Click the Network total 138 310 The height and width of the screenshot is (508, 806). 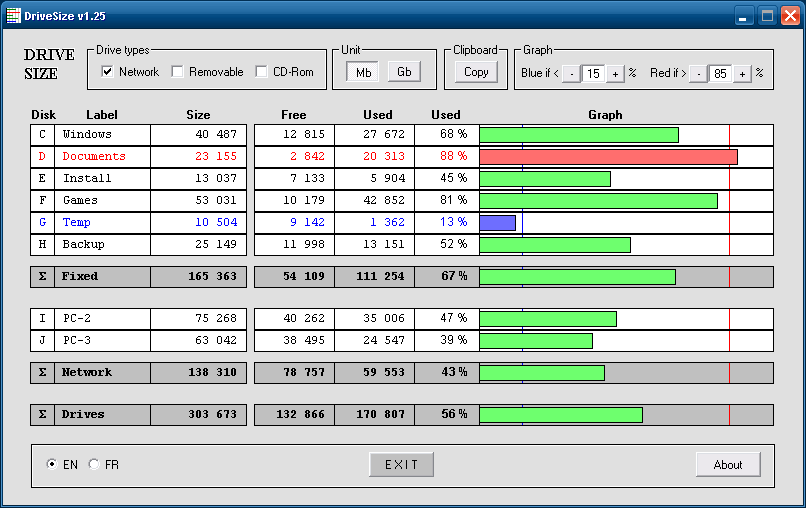click(x=212, y=373)
